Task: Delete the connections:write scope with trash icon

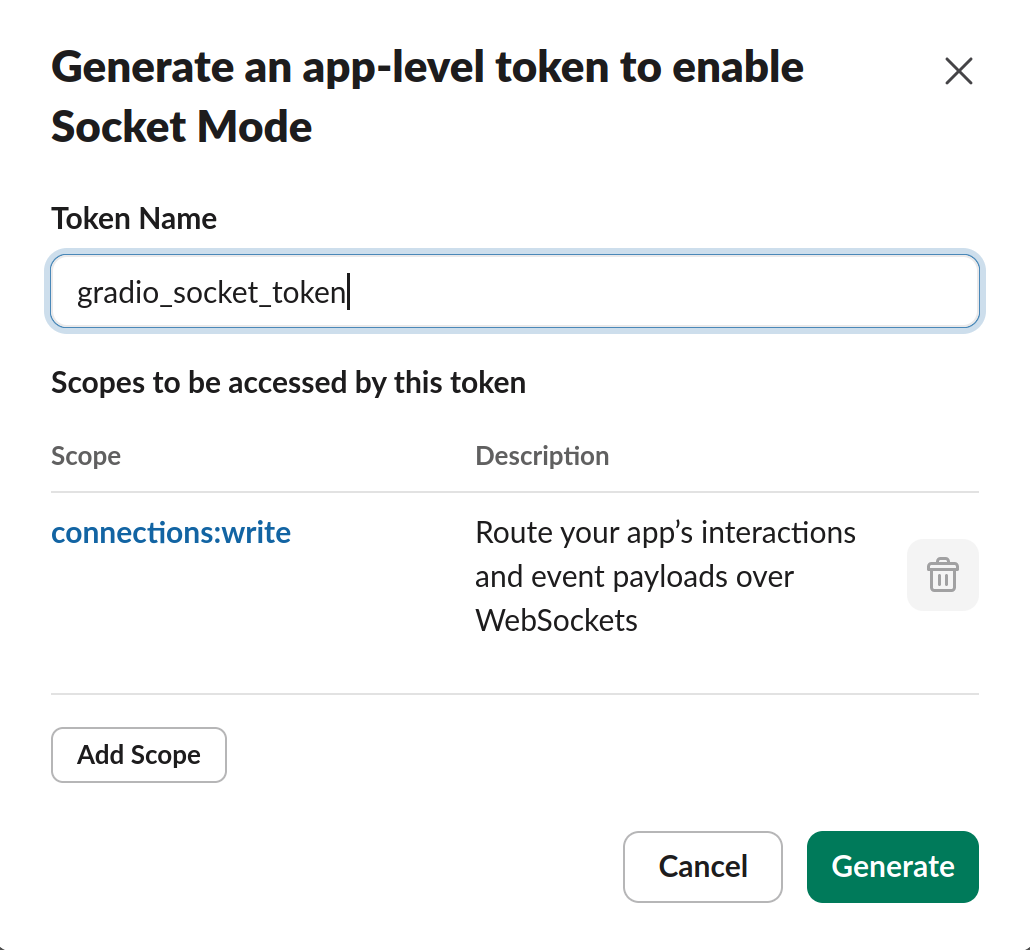Action: [x=943, y=575]
